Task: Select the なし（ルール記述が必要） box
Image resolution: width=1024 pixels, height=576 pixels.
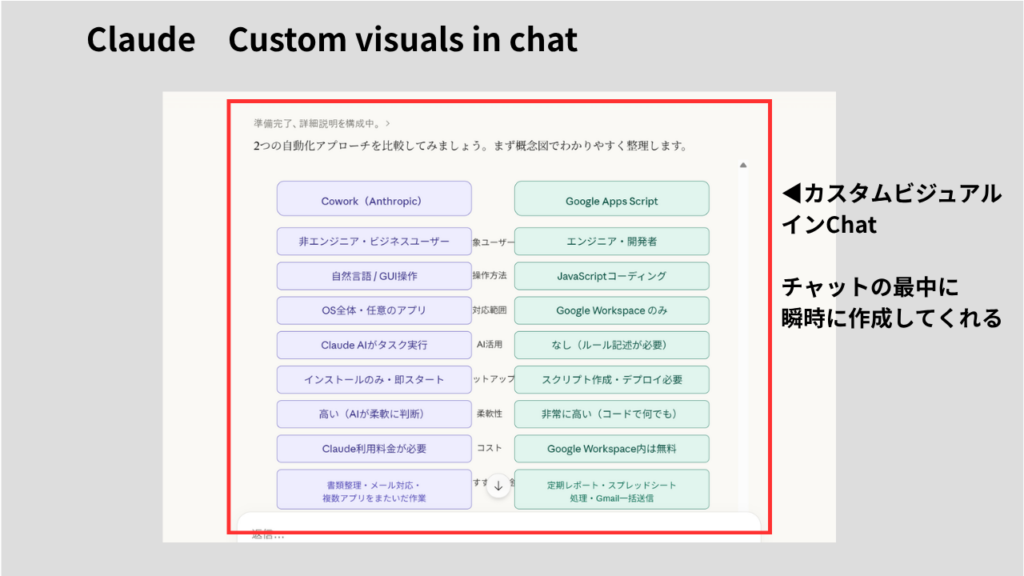Action: [x=611, y=345]
